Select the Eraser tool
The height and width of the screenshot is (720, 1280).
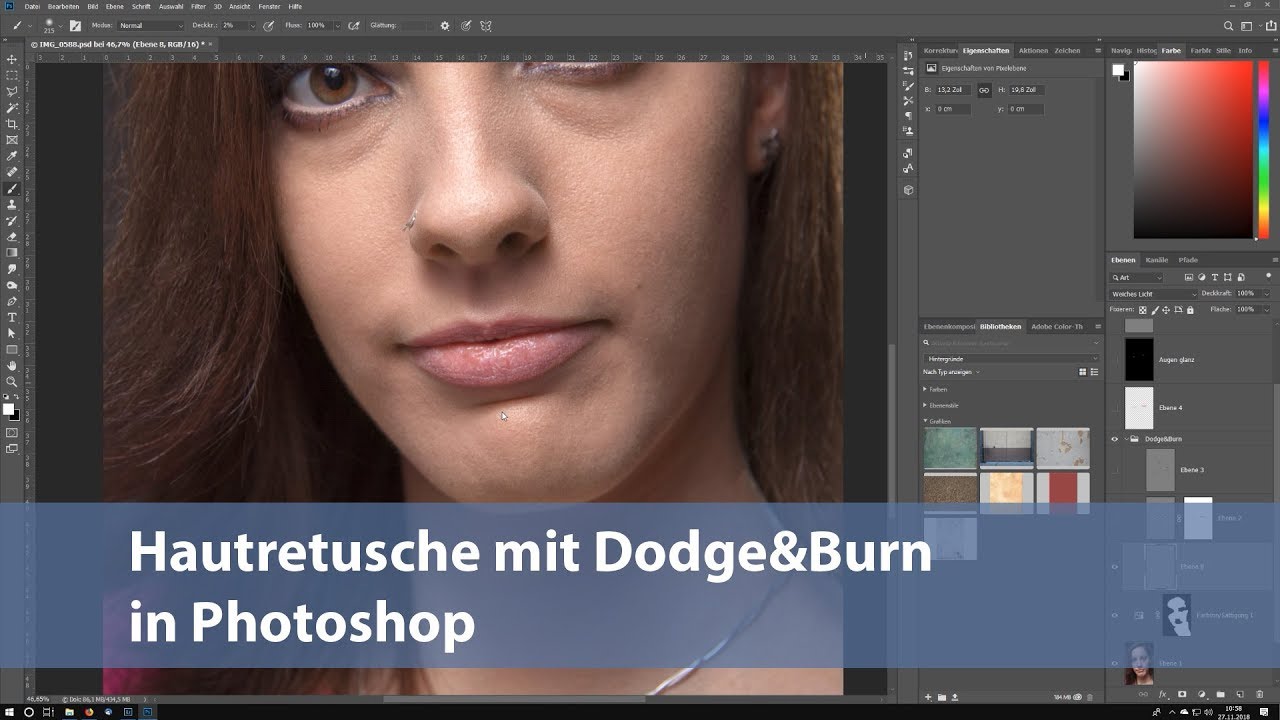click(x=12, y=237)
